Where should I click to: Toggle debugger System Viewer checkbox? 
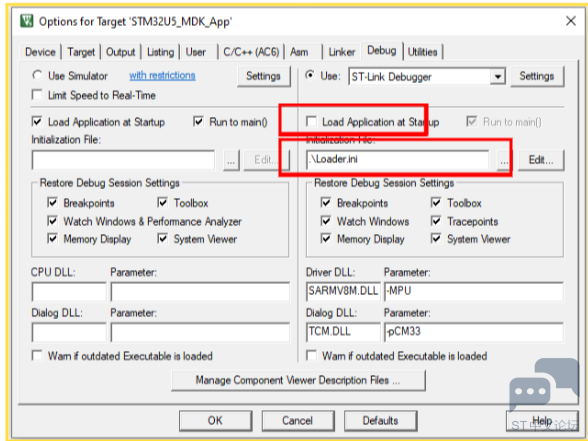(x=436, y=238)
